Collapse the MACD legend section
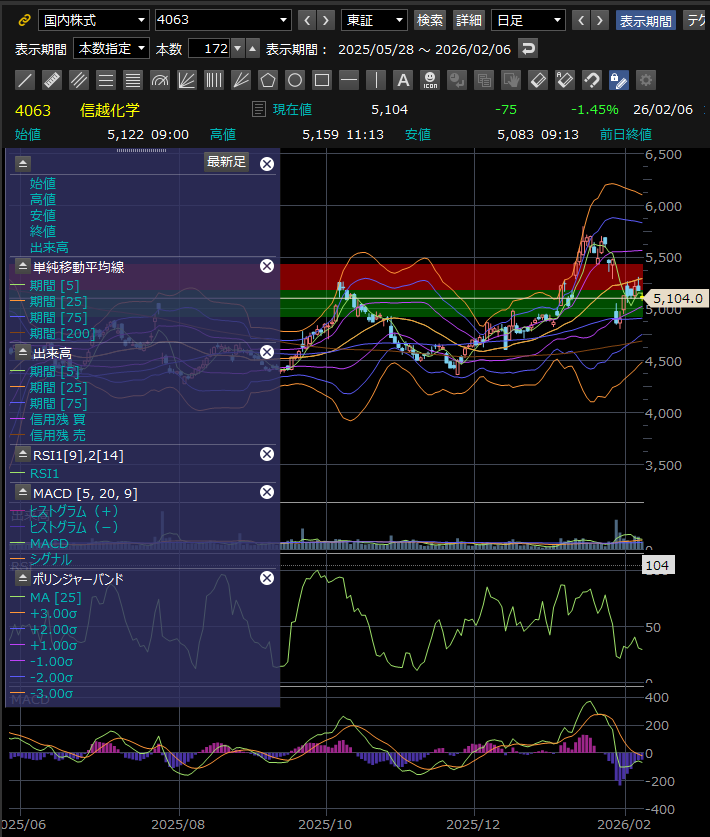 (22, 492)
